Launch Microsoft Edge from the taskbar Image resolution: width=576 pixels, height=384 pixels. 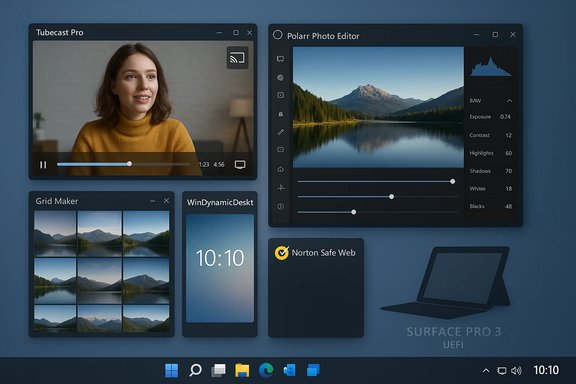(266, 370)
